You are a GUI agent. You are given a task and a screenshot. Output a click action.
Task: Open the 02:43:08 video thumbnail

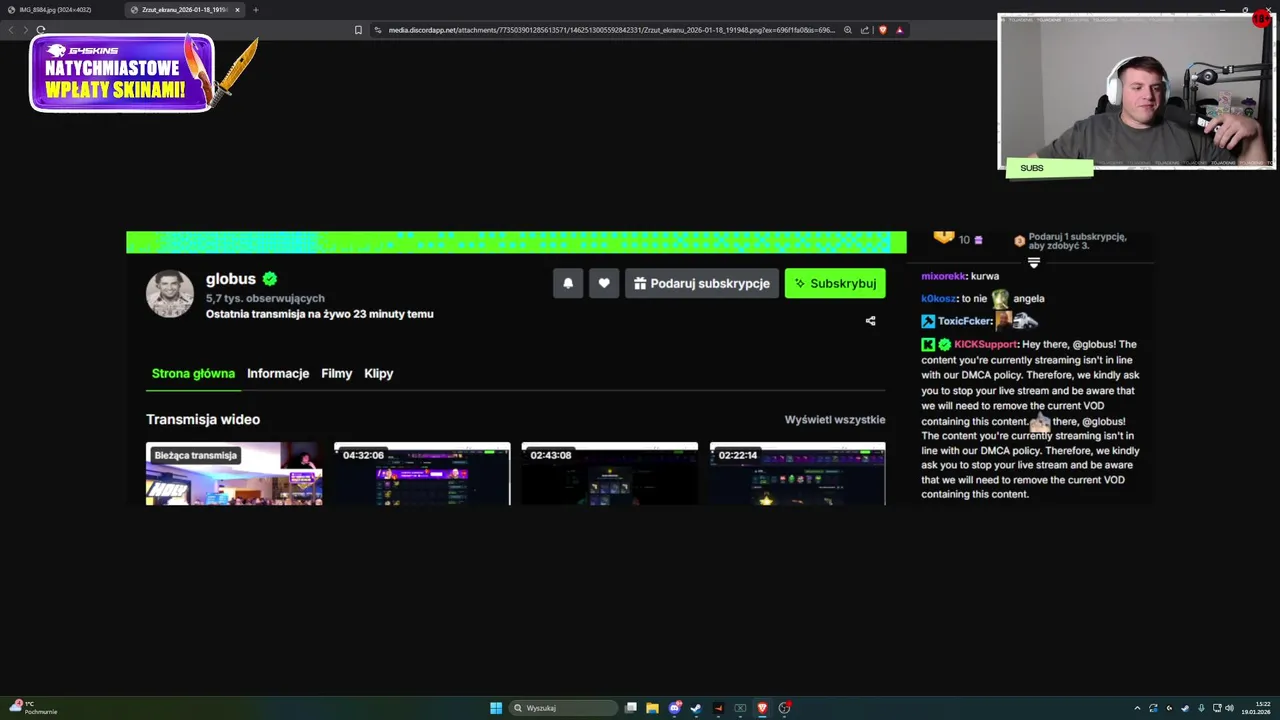pos(610,474)
